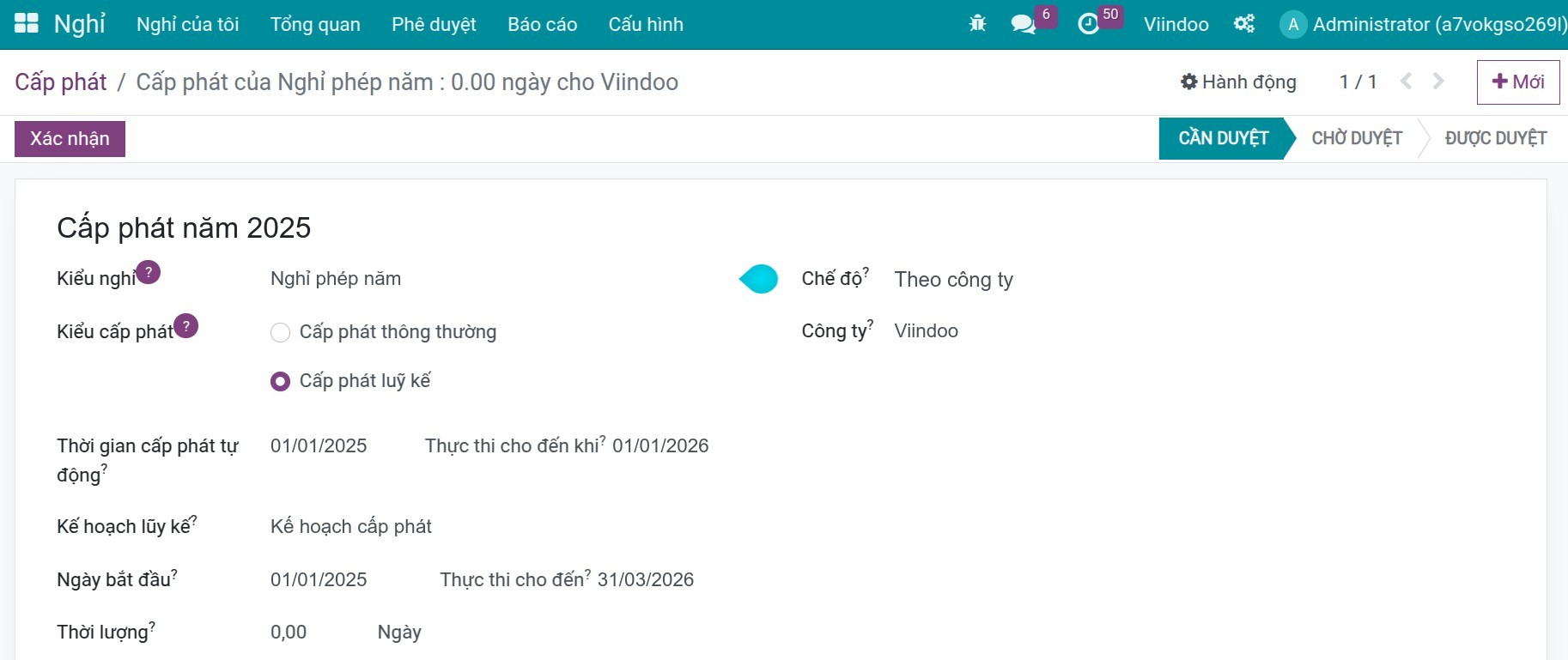Click the Thời lượng value 0,00
1568x660 pixels.
click(289, 632)
